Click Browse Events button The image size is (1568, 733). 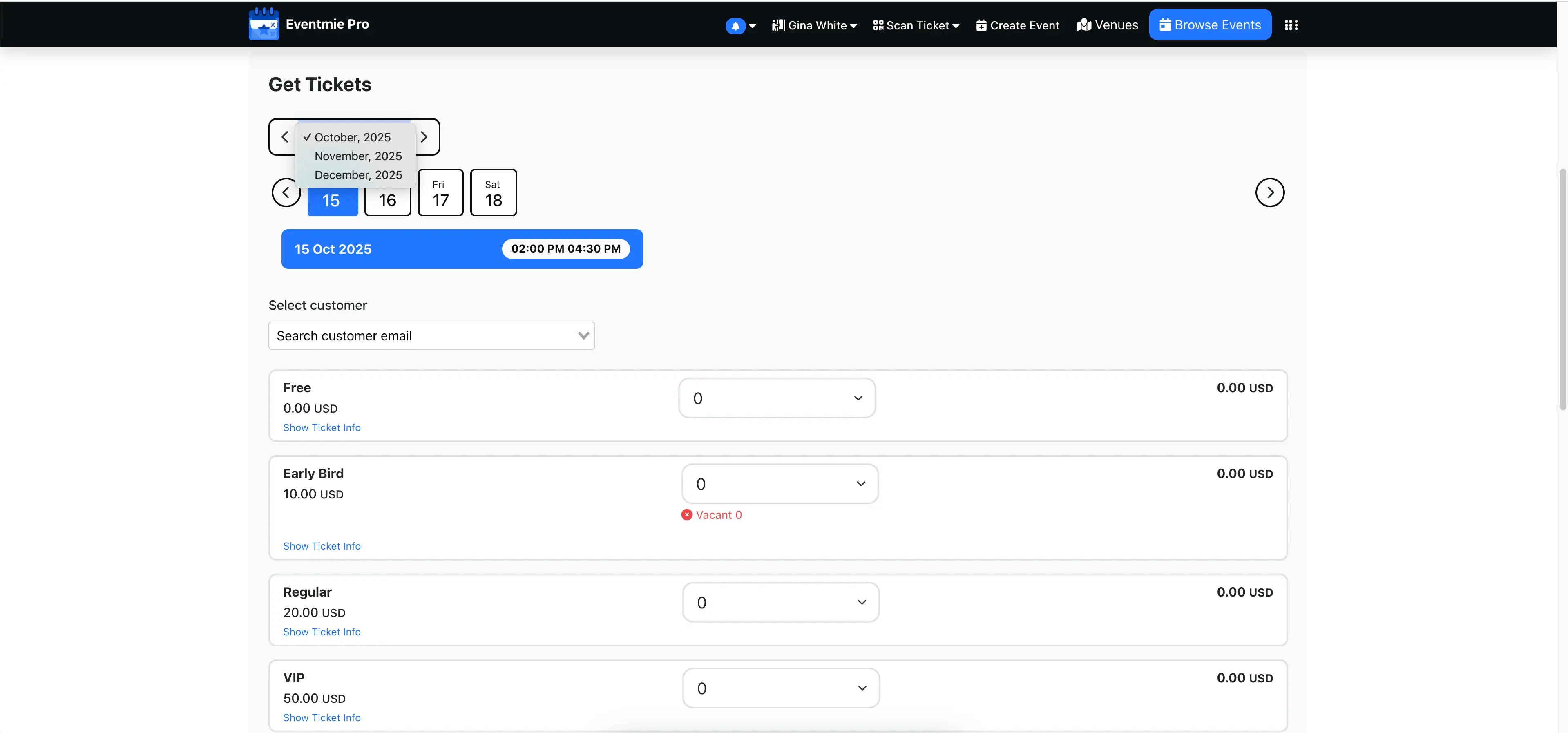1209,25
